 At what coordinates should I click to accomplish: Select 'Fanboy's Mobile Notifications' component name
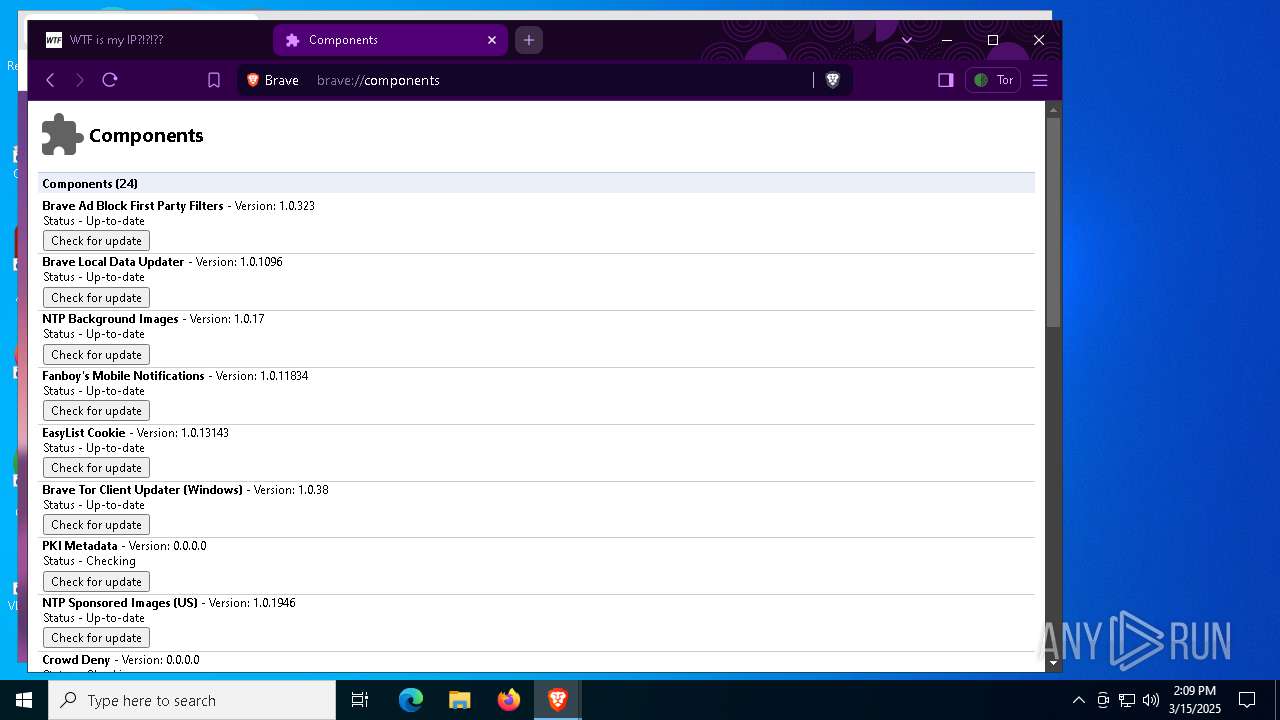pyautogui.click(x=123, y=376)
